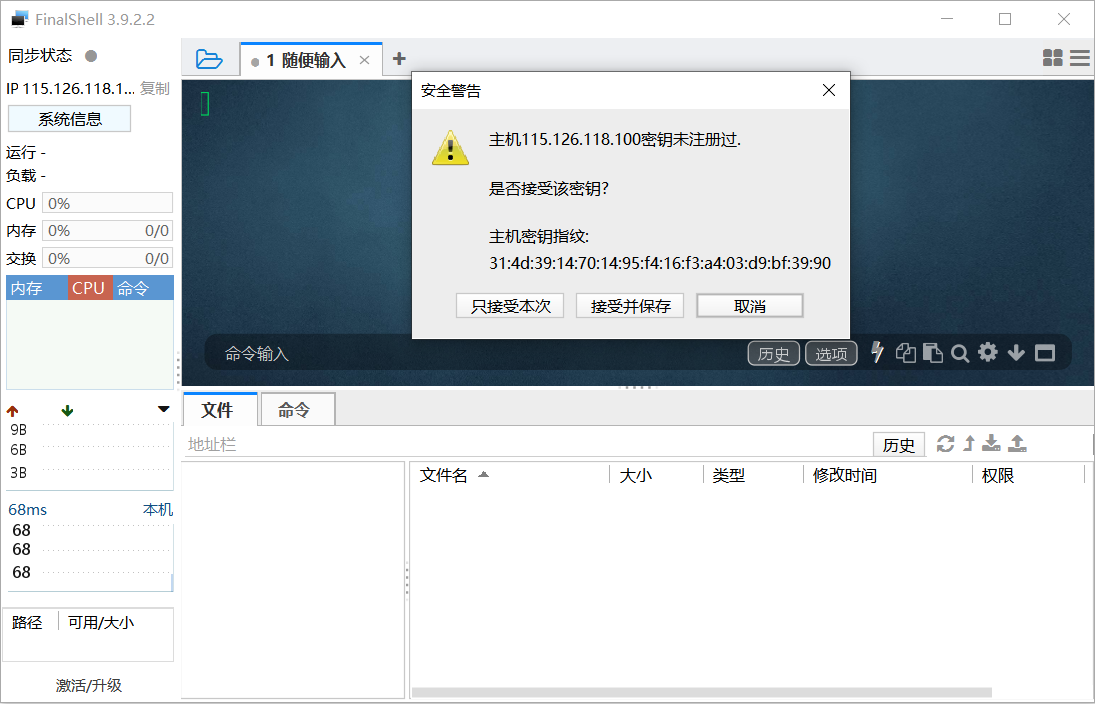
Task: Switch to the 命令 tab
Action: coord(295,410)
